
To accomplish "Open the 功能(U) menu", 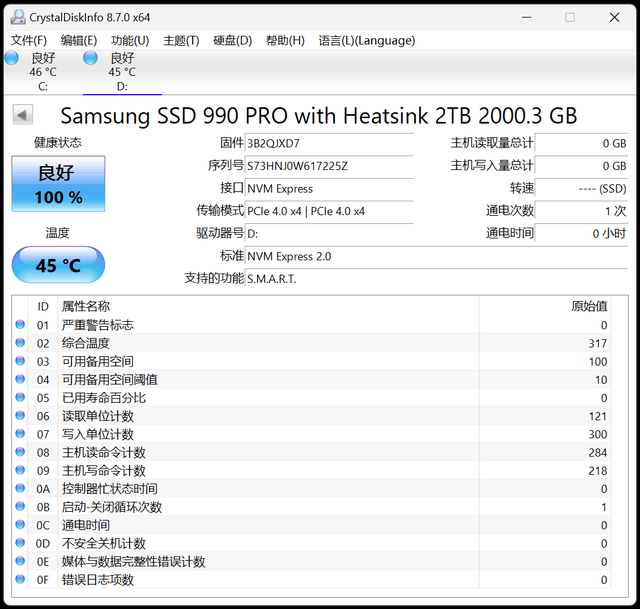I will [x=130, y=41].
